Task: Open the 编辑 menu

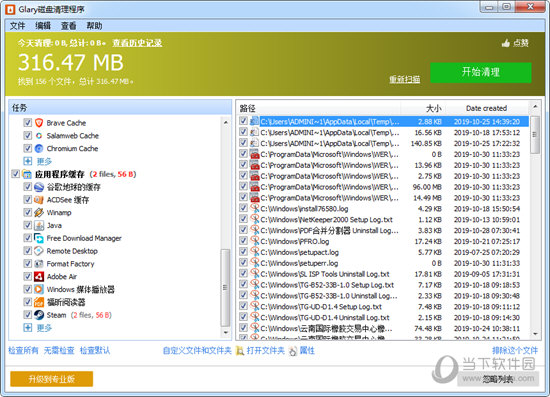Action: pyautogui.click(x=43, y=26)
